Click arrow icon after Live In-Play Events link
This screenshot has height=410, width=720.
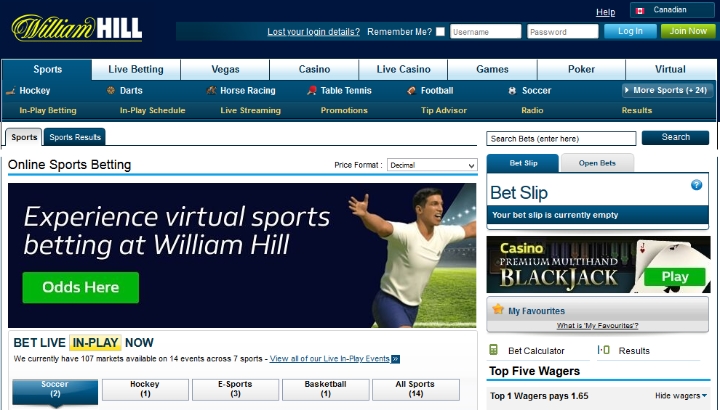(395, 359)
